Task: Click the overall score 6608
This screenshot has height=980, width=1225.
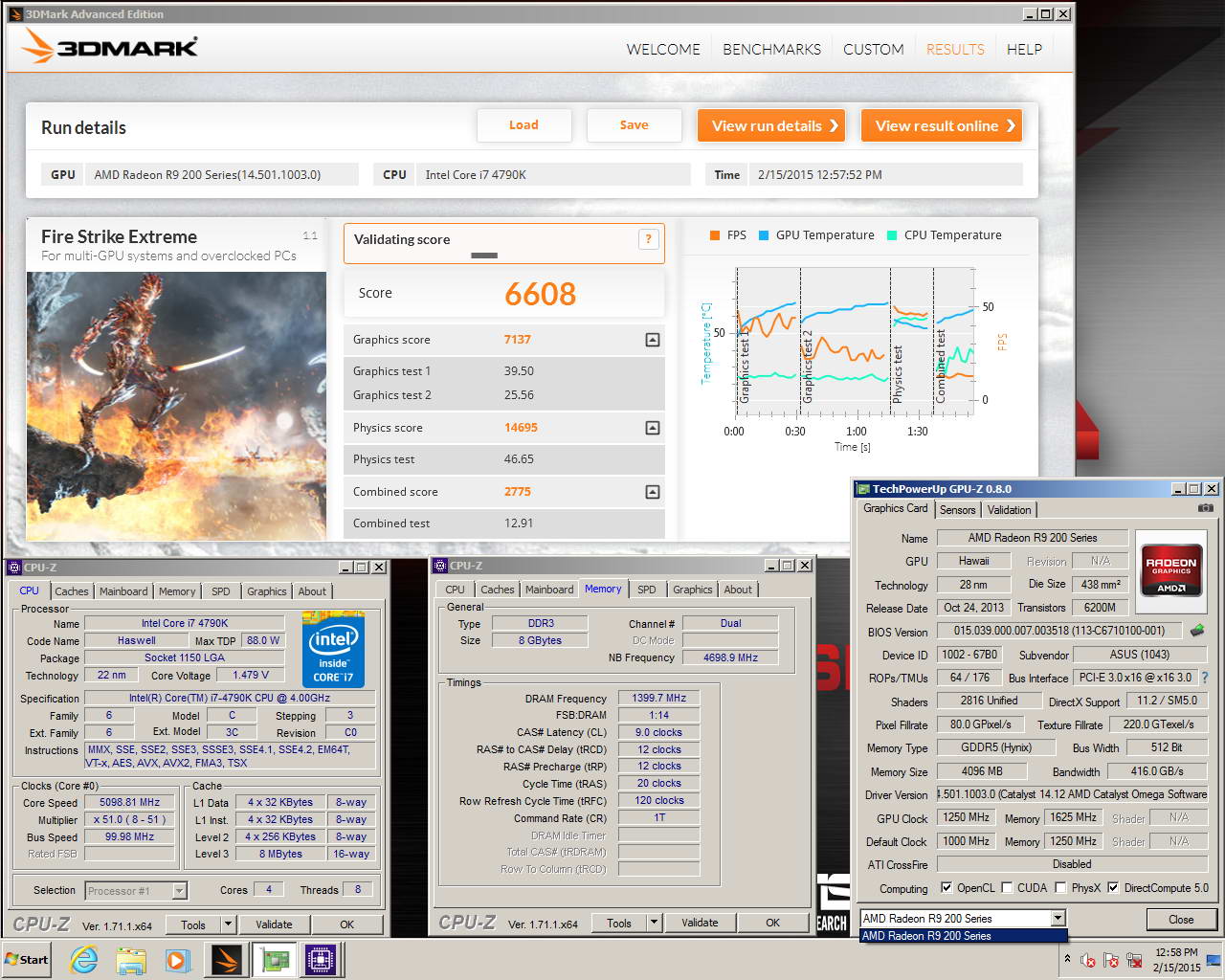Action: (x=541, y=294)
